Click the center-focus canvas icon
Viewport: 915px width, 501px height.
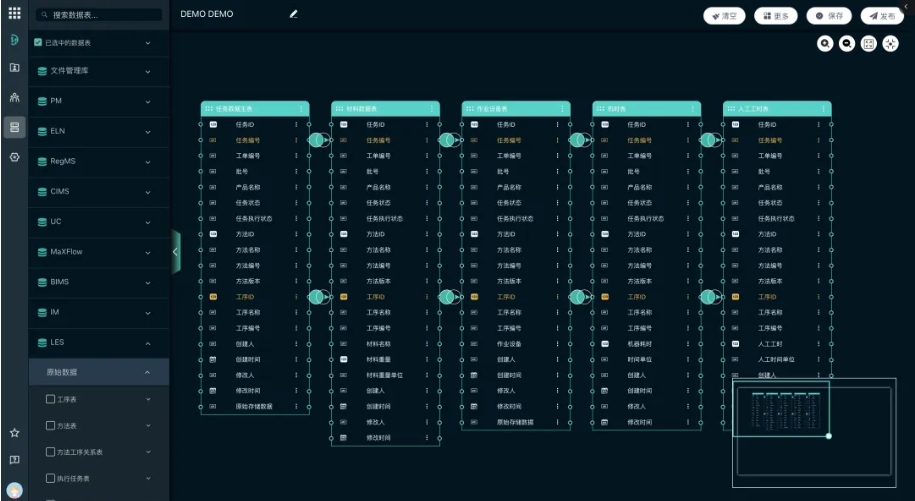point(890,44)
